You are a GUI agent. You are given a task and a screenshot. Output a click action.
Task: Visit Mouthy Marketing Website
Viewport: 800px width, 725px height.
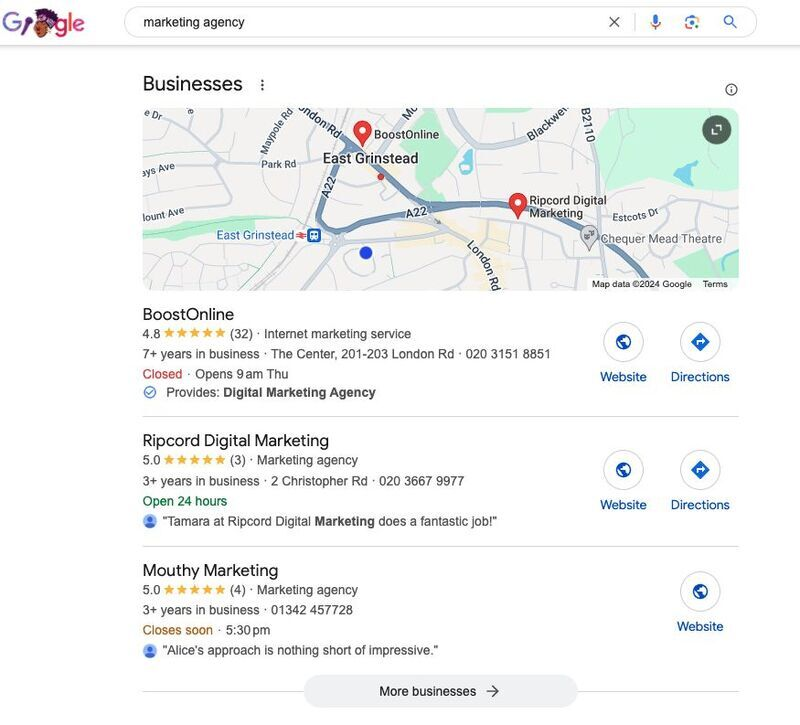tap(700, 591)
